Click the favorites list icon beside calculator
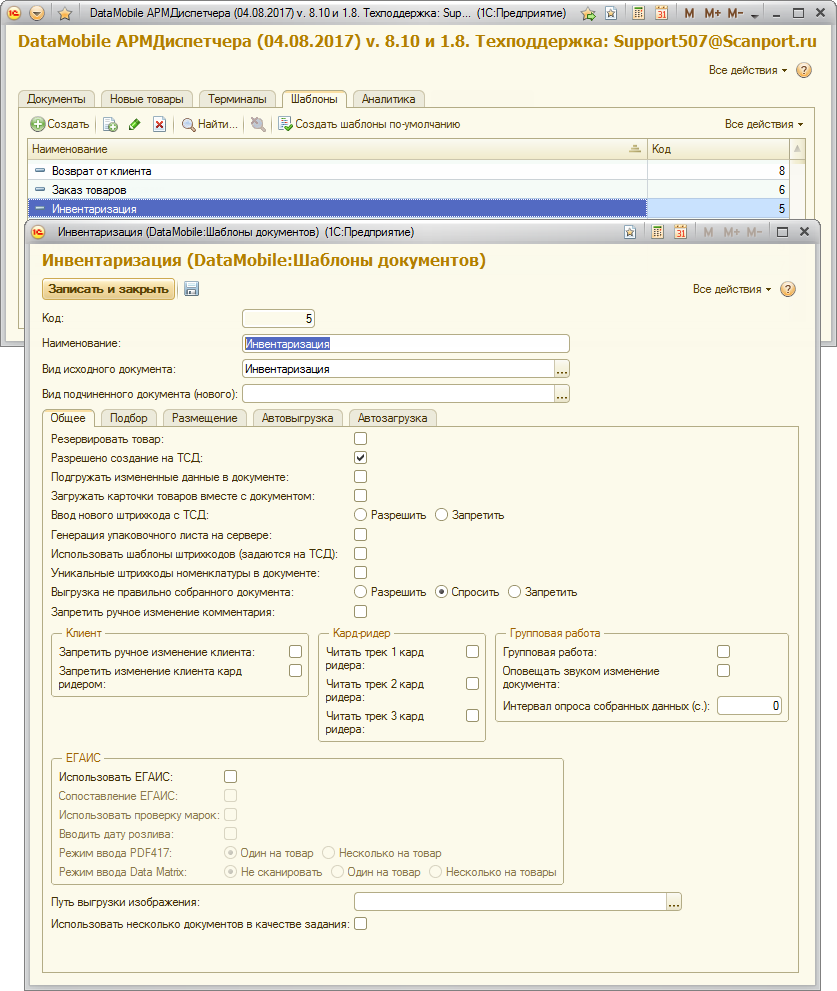The image size is (837, 991). pos(611,13)
